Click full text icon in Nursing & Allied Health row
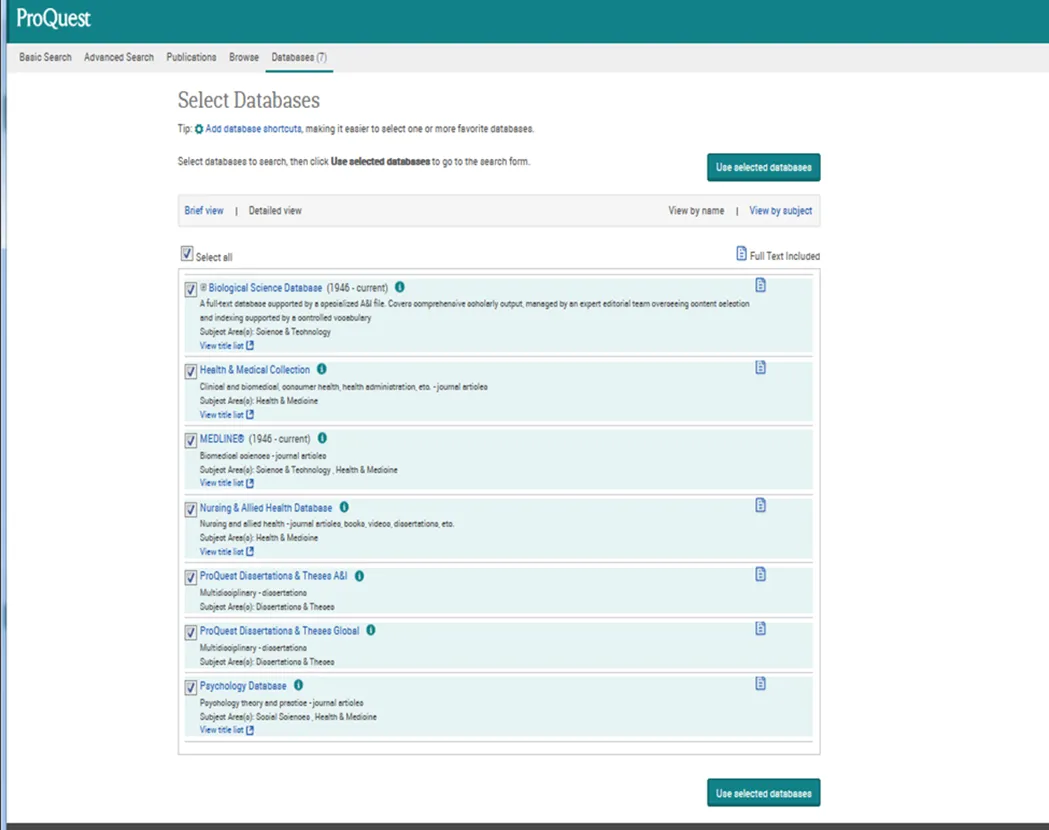 [x=761, y=505]
